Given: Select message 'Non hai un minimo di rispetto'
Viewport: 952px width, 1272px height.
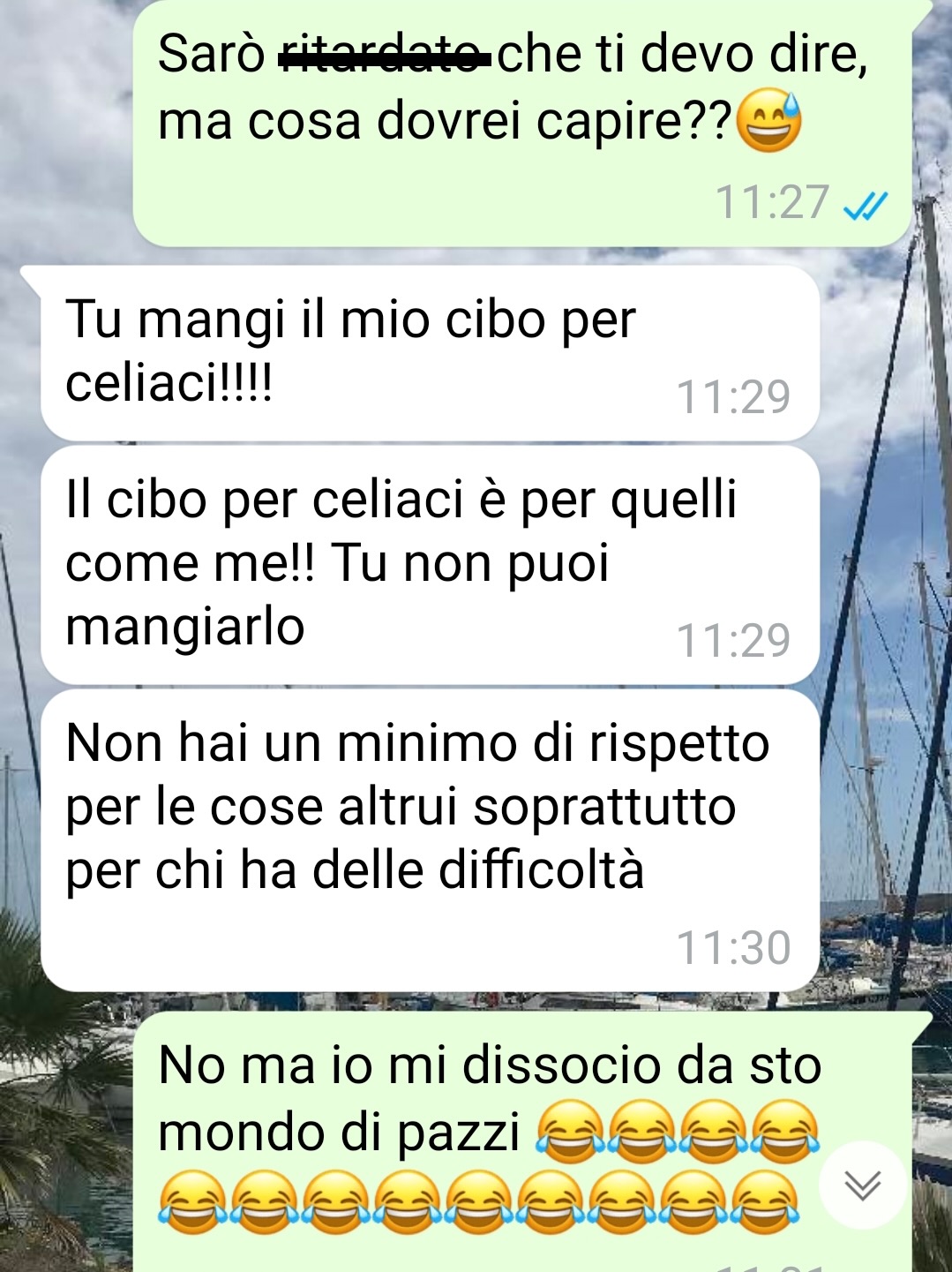Looking at the screenshot, I should point(430,840).
